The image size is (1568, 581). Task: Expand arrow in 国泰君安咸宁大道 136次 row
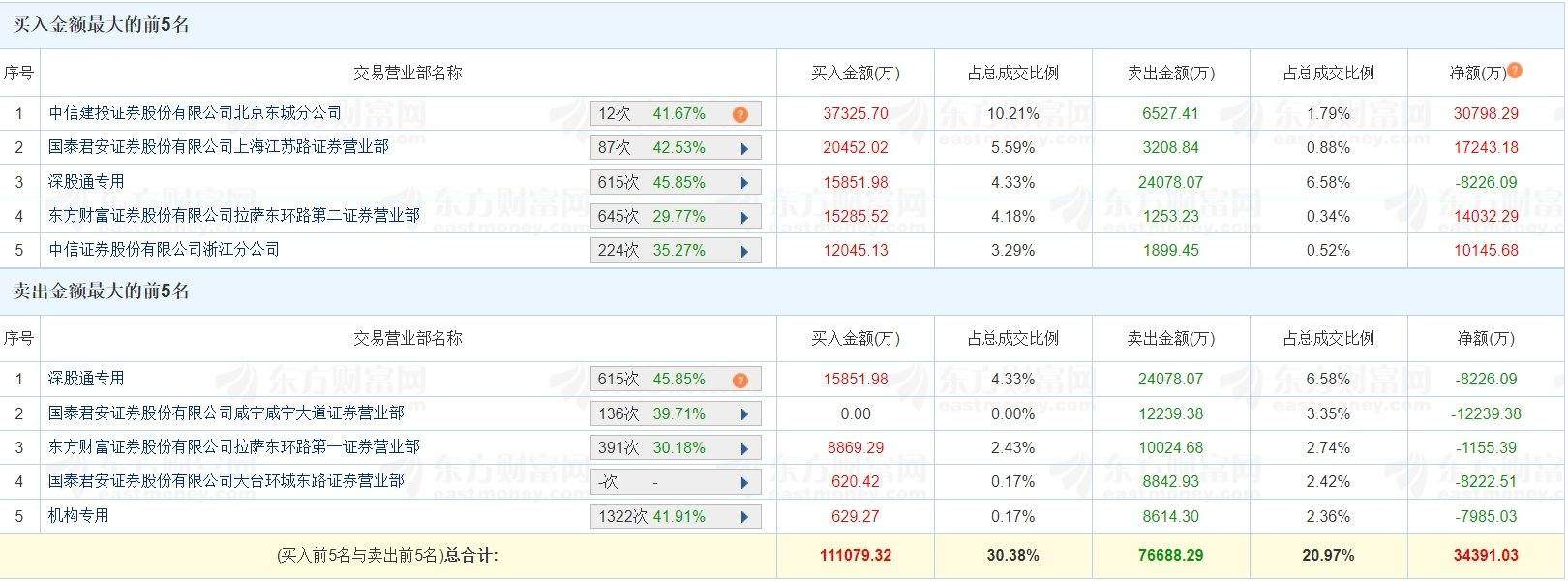pos(744,414)
